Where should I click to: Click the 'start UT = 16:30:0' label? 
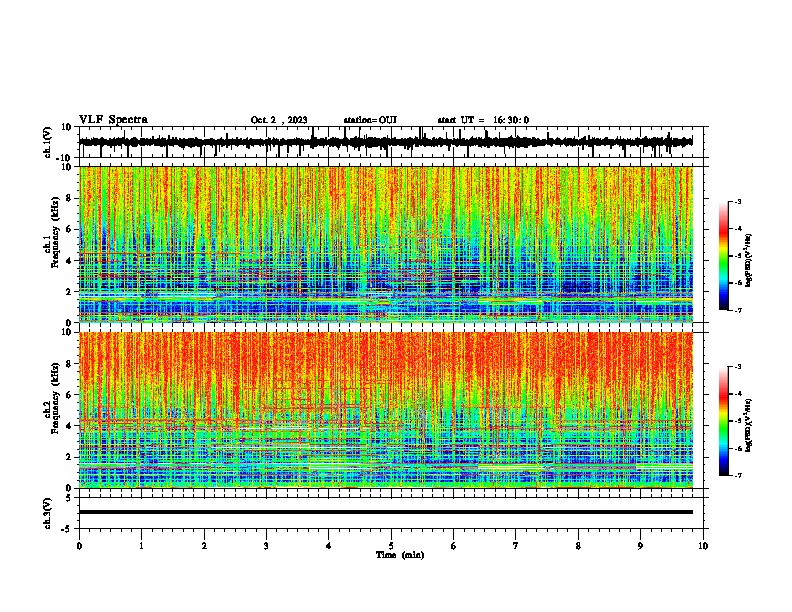tap(483, 120)
